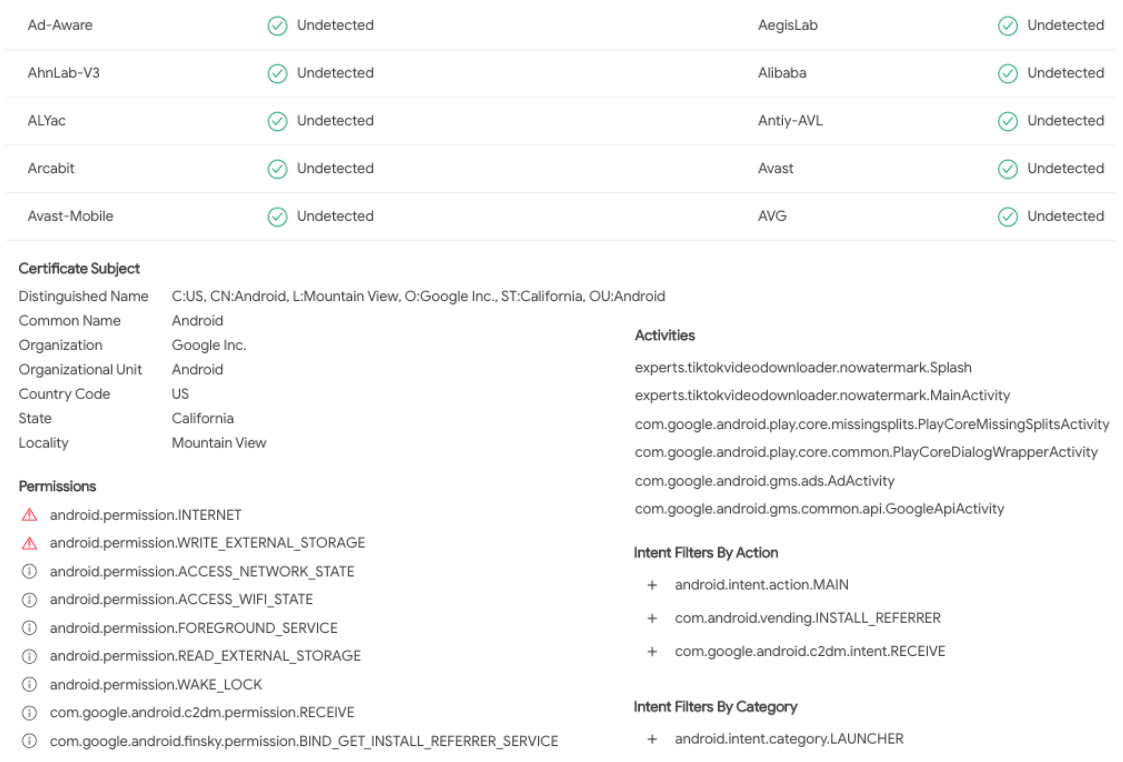Click the GoogleApiActivity entry
This screenshot has width=1123, height=762.
[x=819, y=508]
